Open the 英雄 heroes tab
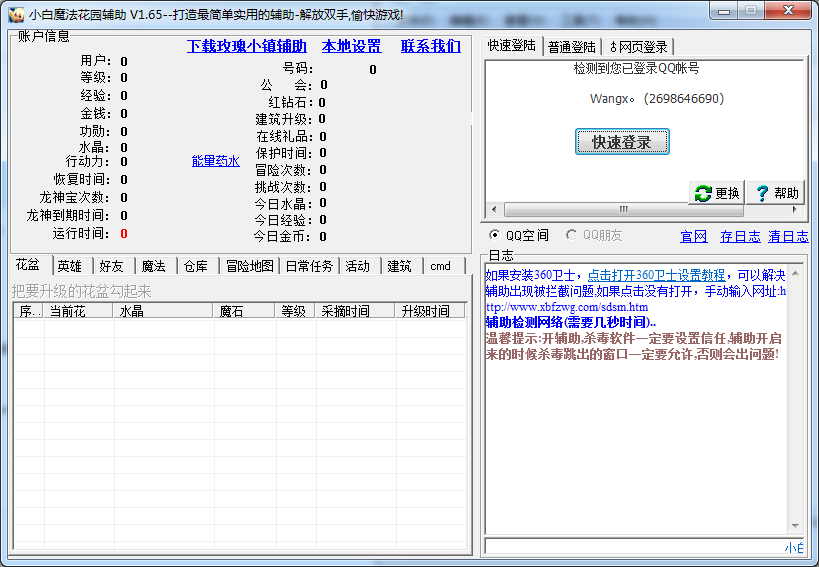Screen dimensions: 819x567 (x=69, y=266)
